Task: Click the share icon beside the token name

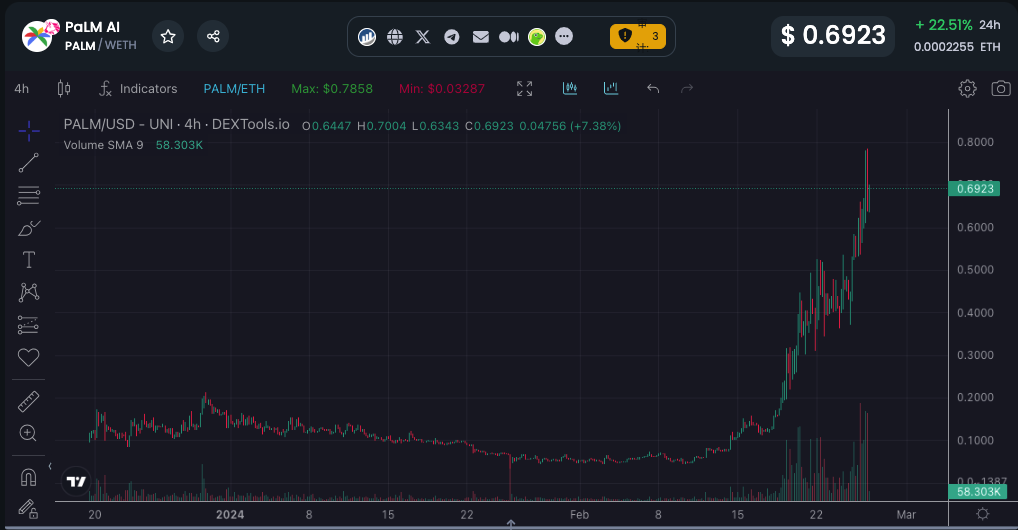Action: coord(213,36)
